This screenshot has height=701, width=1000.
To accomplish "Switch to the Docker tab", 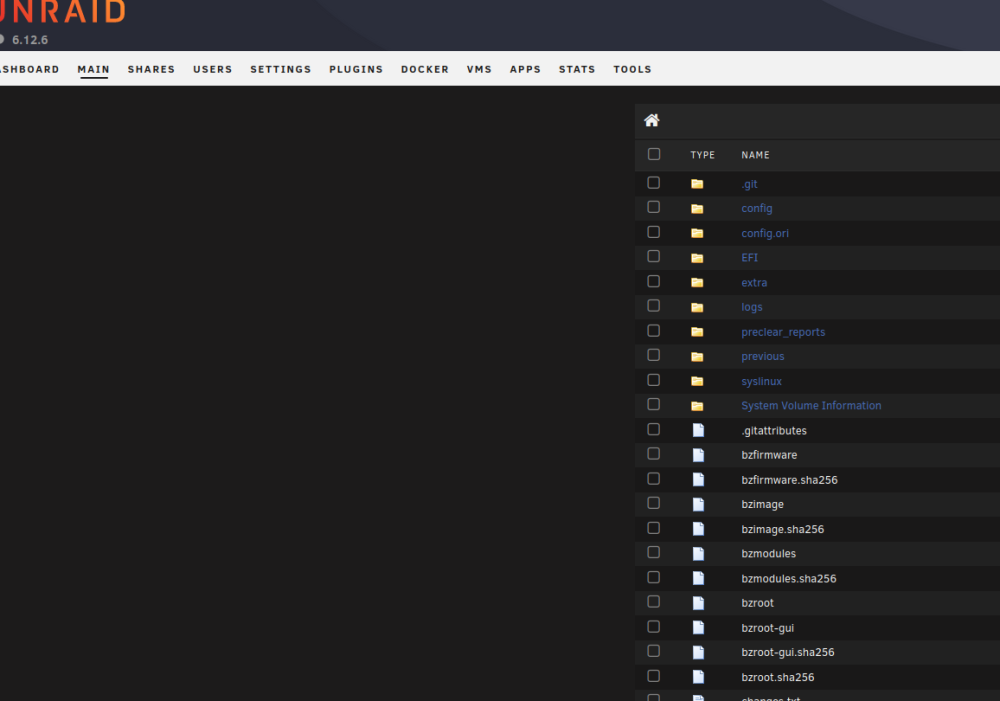I will pyautogui.click(x=425, y=69).
